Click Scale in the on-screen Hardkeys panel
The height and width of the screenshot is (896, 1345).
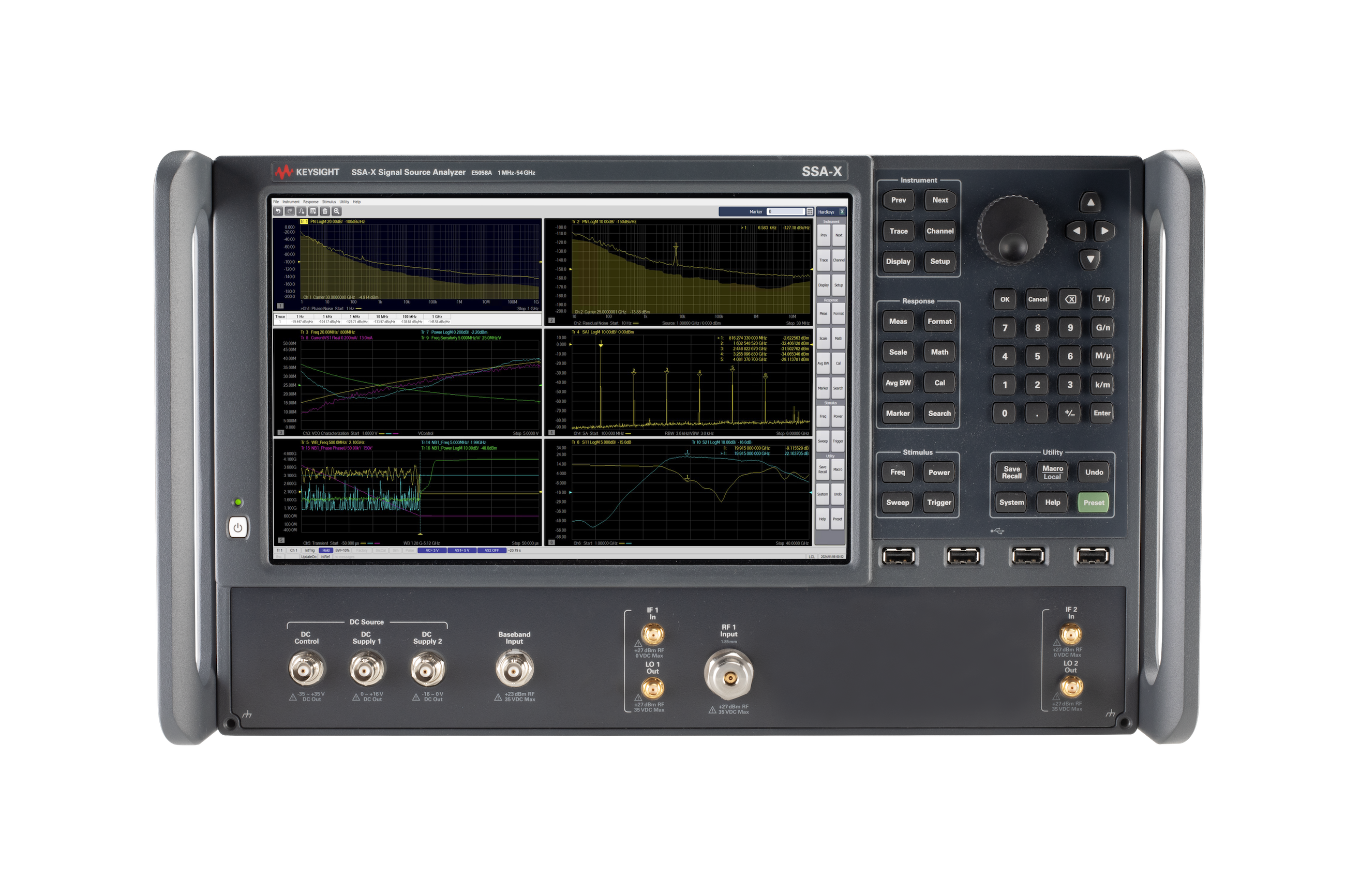[x=823, y=338]
